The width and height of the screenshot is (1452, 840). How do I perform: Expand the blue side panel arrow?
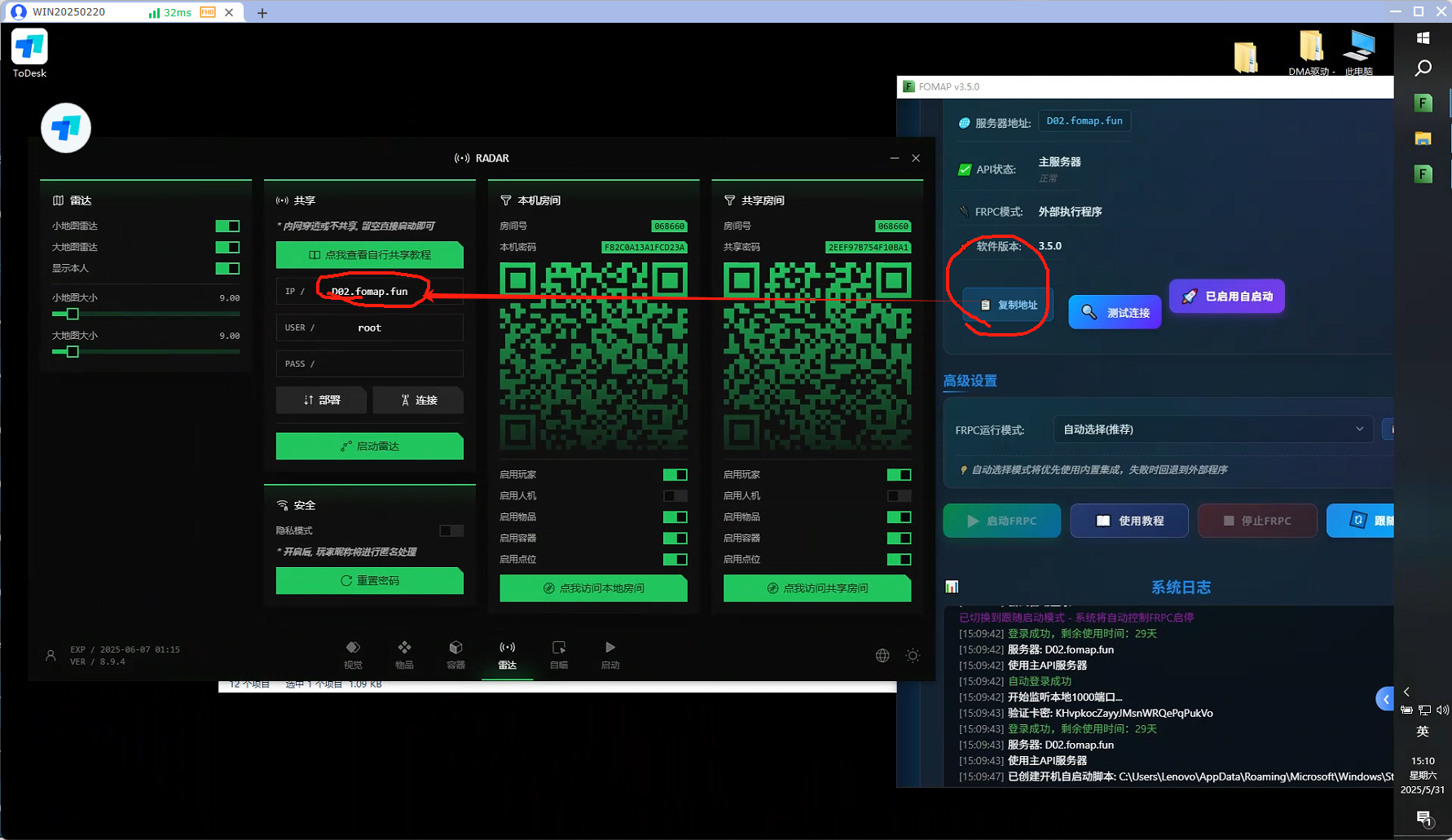[x=1385, y=699]
